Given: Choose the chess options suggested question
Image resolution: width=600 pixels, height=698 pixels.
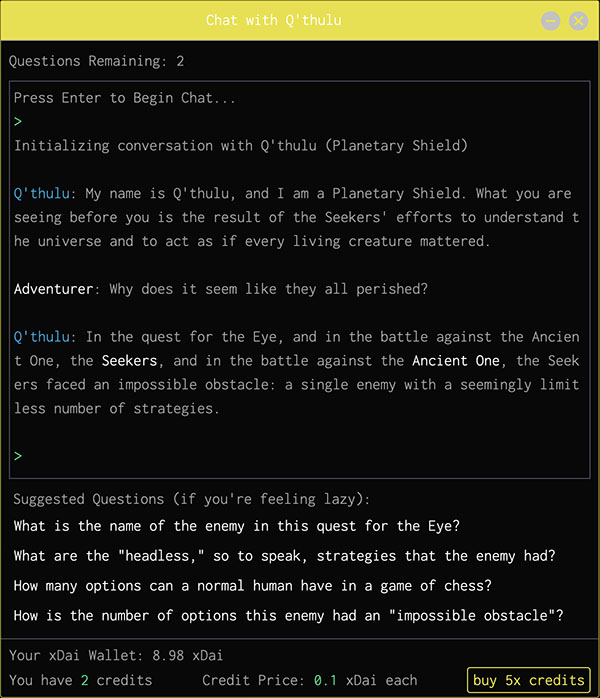Looking at the screenshot, I should click(x=252, y=586).
